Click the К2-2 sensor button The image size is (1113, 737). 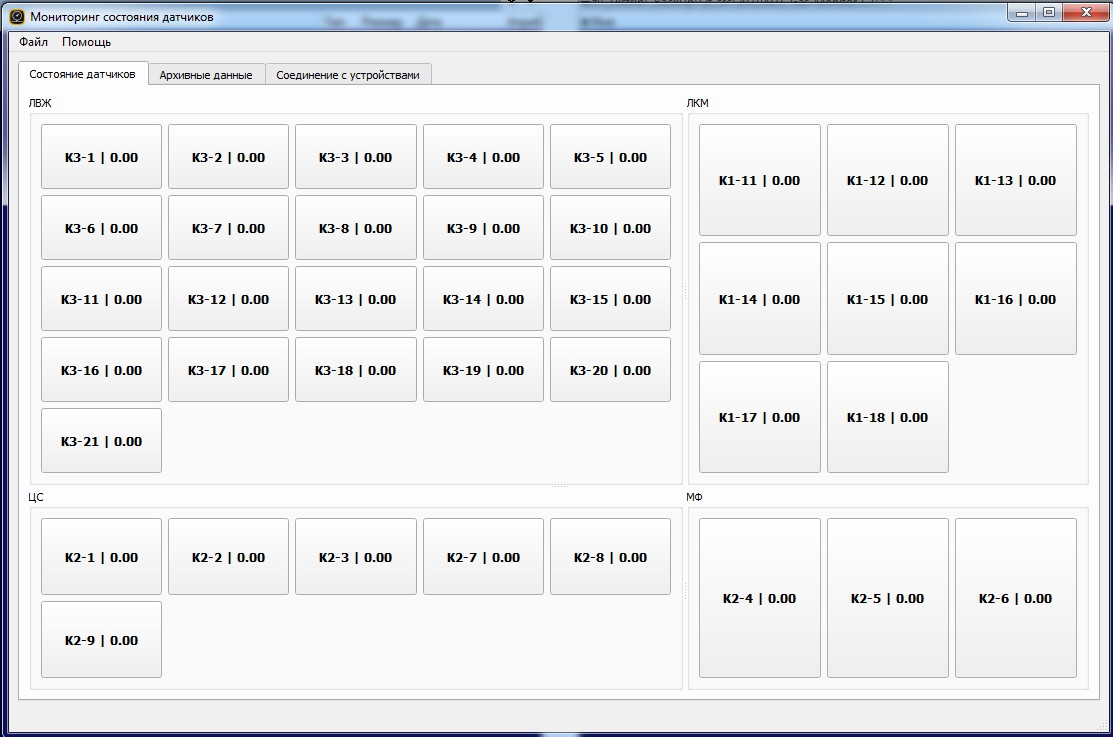pyautogui.click(x=229, y=557)
